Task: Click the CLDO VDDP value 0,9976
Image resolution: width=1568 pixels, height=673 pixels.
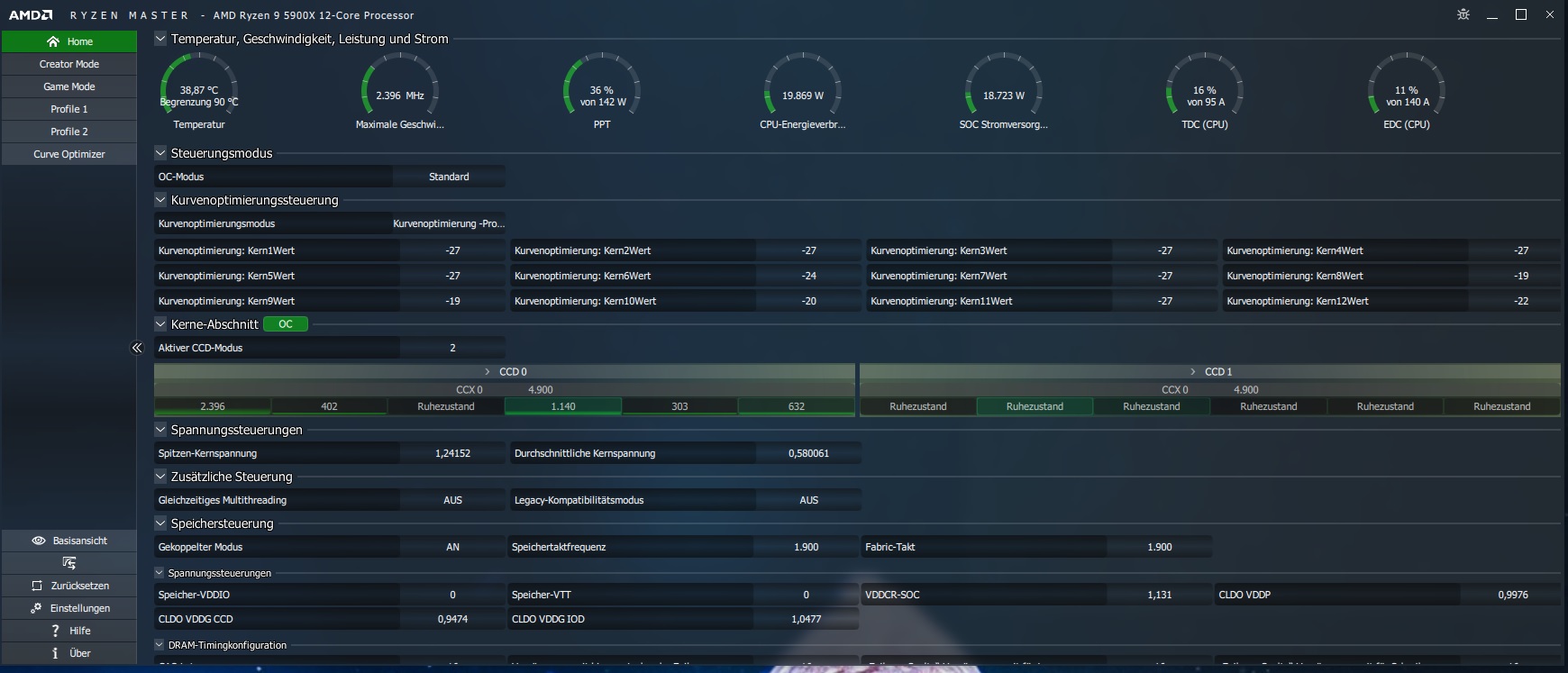Action: pyautogui.click(x=1513, y=595)
